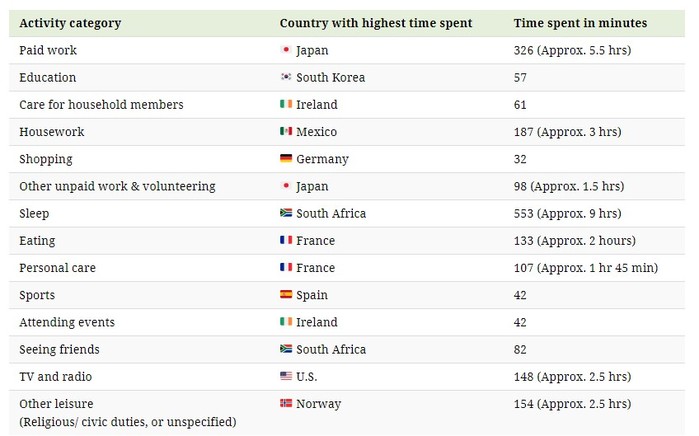This screenshot has width=699, height=436.
Task: Click the 148 (Approx. 2.5 hrs) value
Action: coord(572,377)
